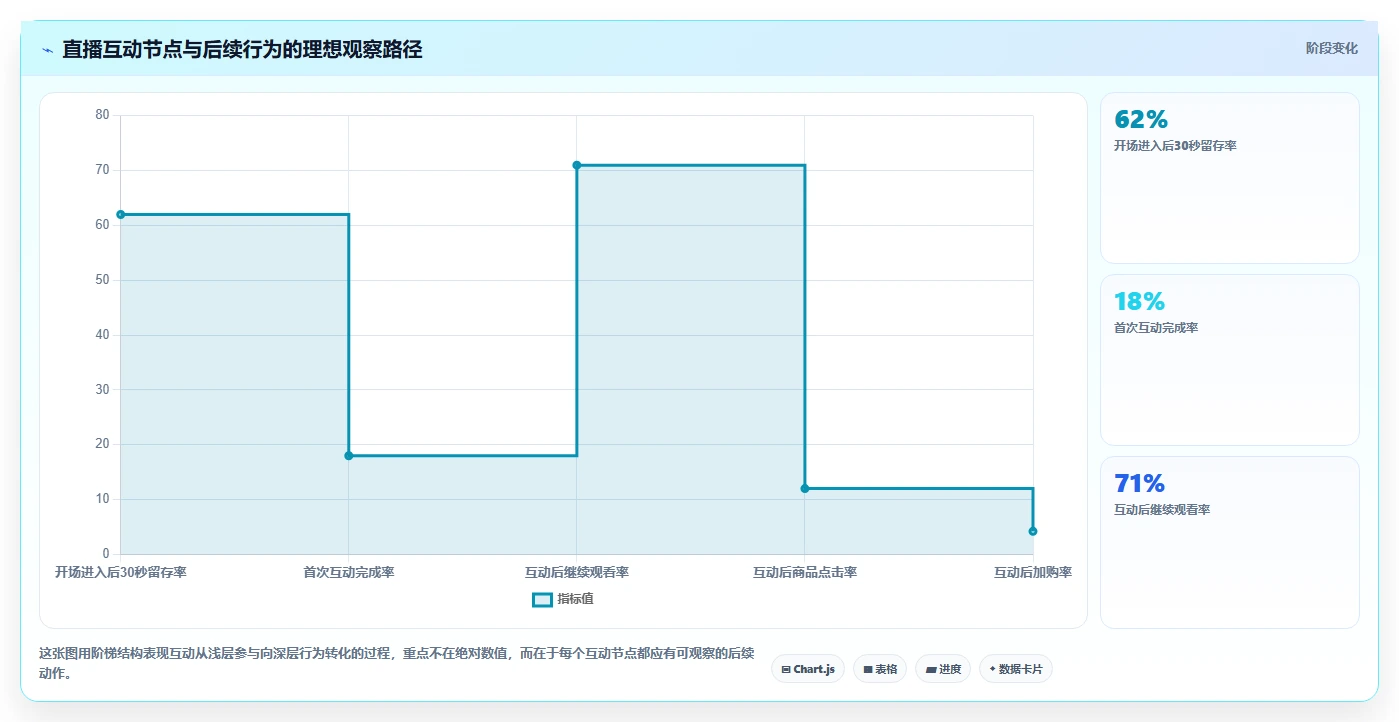The image size is (1399, 722).
Task: Click the lightning icon beside the title
Action: point(47,50)
